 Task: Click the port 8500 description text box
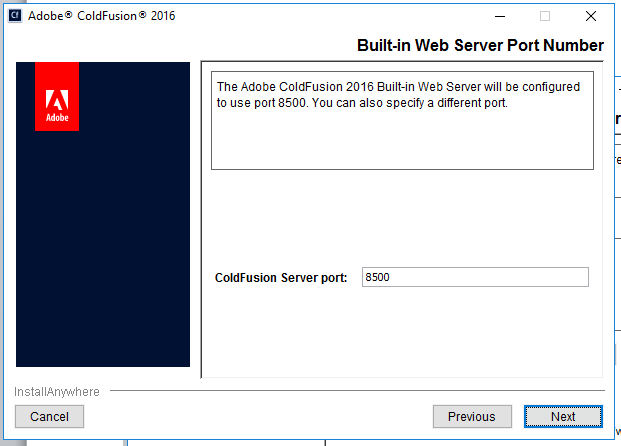(402, 120)
